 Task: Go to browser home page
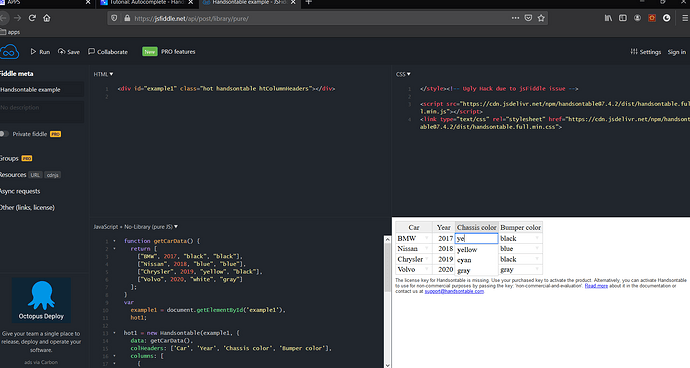[x=47, y=18]
